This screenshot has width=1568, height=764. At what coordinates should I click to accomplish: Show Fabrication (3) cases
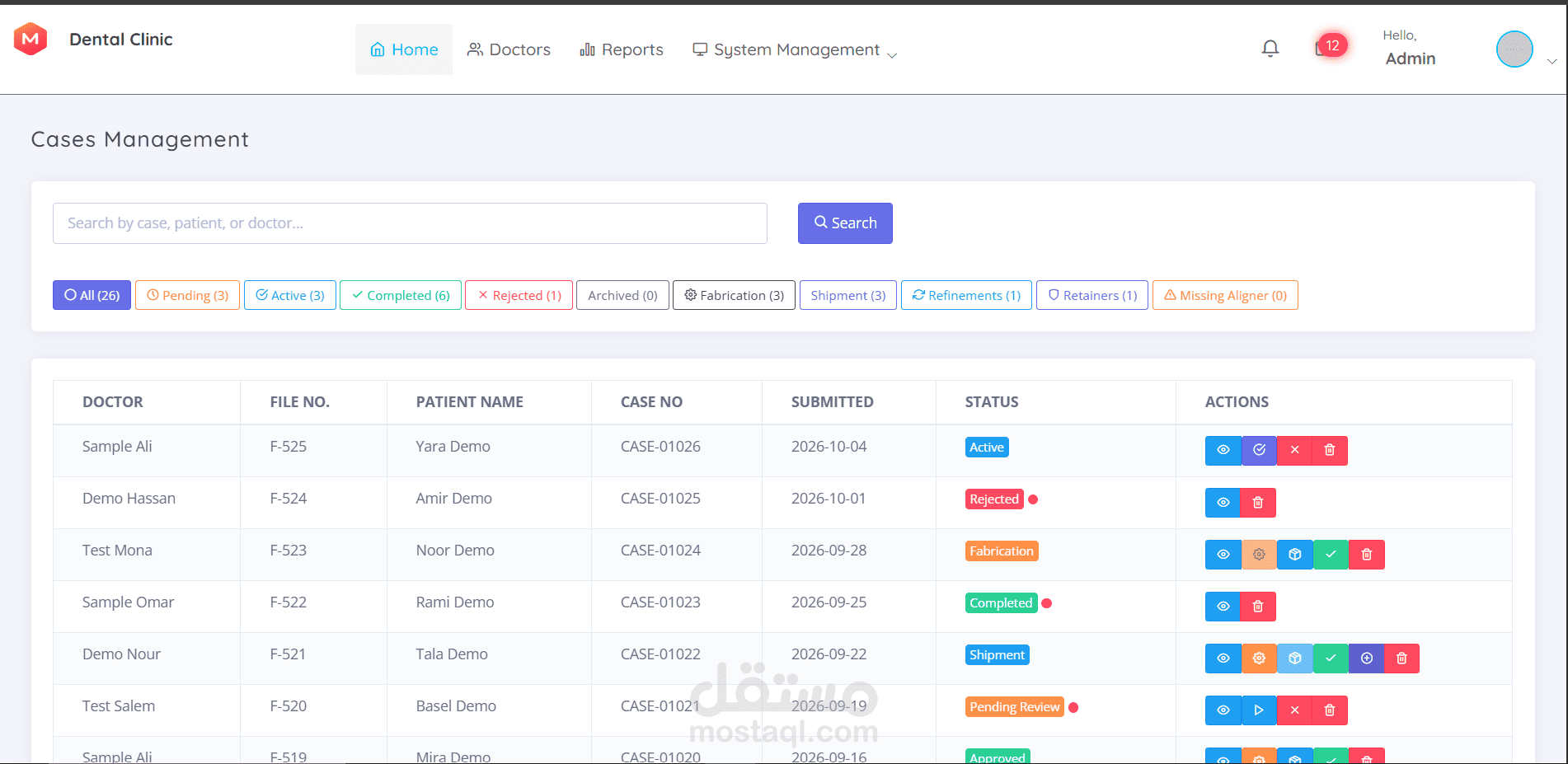tap(734, 295)
